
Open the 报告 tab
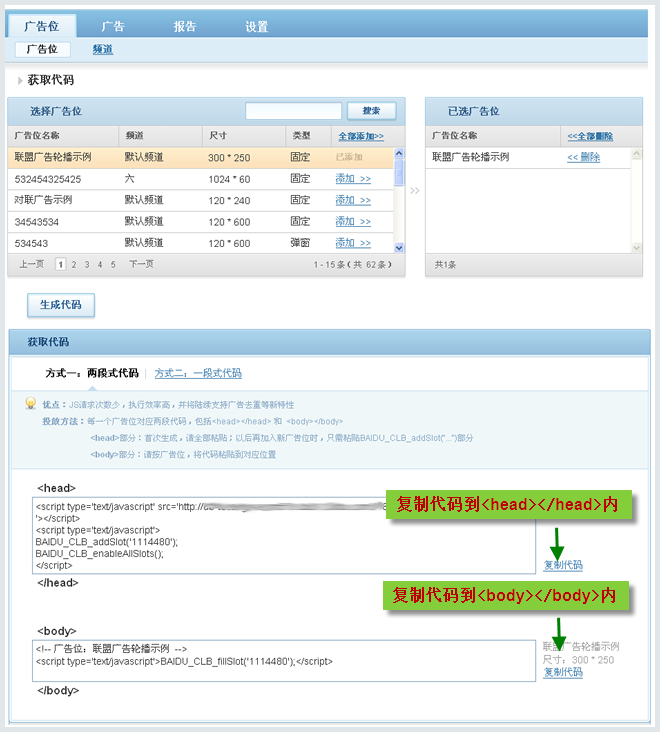[x=185, y=27]
